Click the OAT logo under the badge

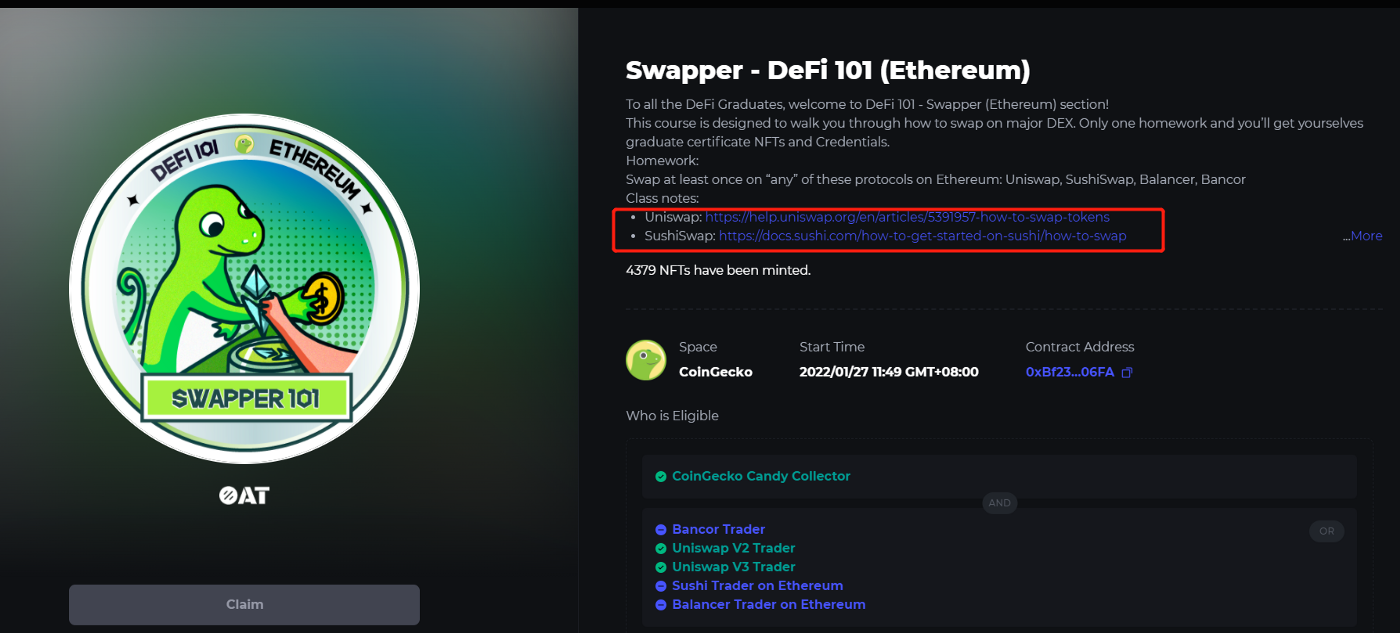point(244,494)
